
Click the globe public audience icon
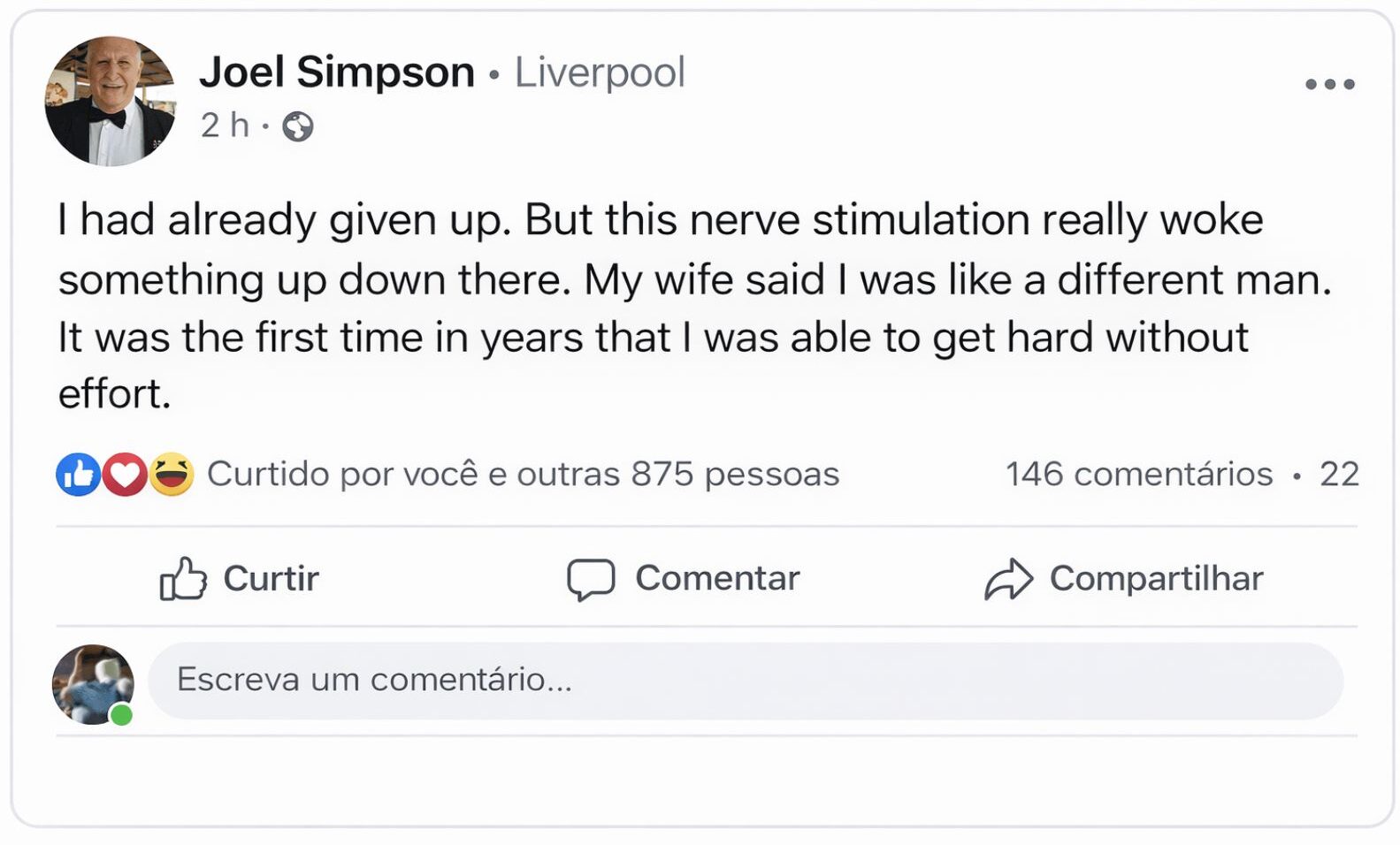point(297,127)
